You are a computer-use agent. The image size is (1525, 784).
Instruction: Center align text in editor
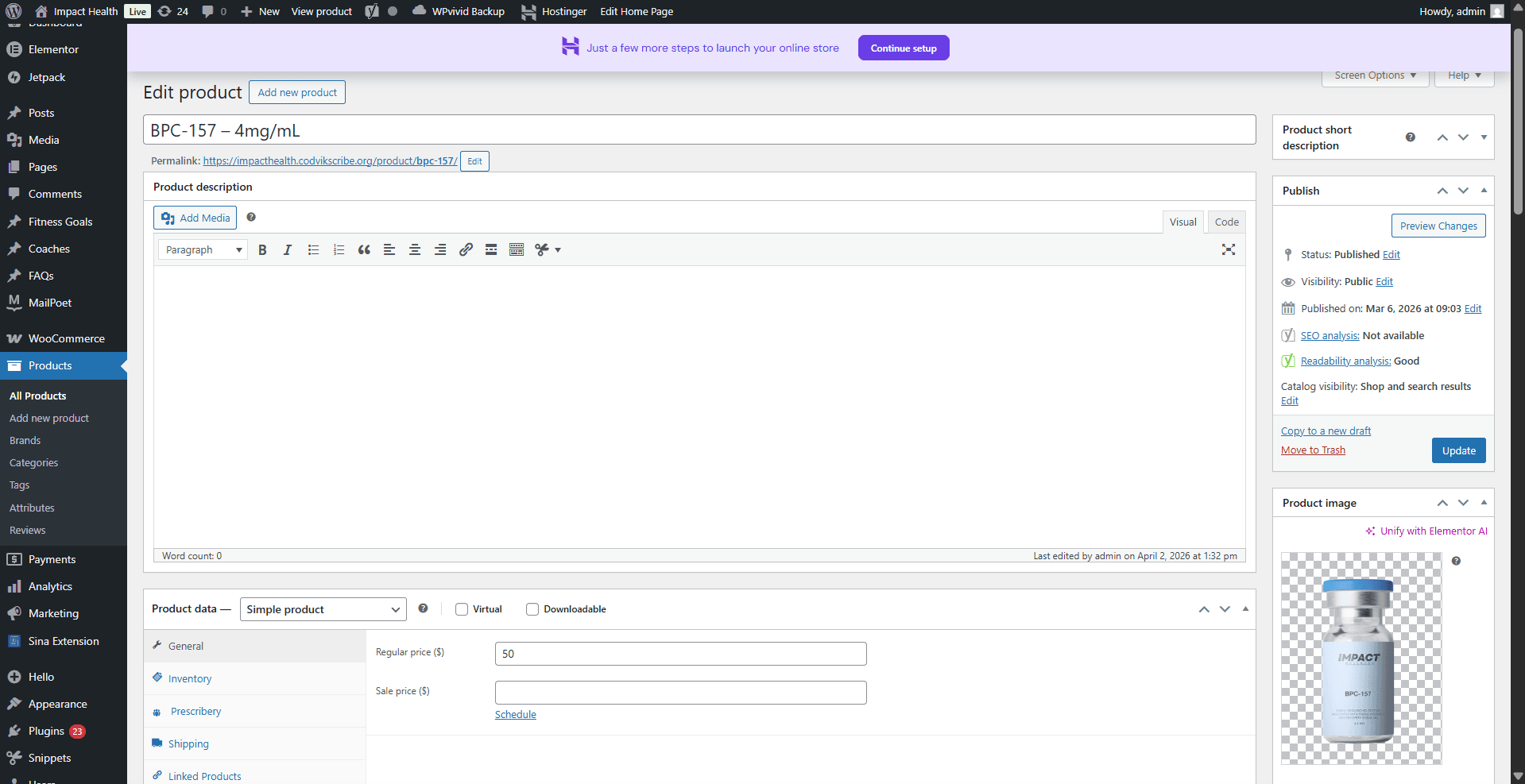pos(415,249)
